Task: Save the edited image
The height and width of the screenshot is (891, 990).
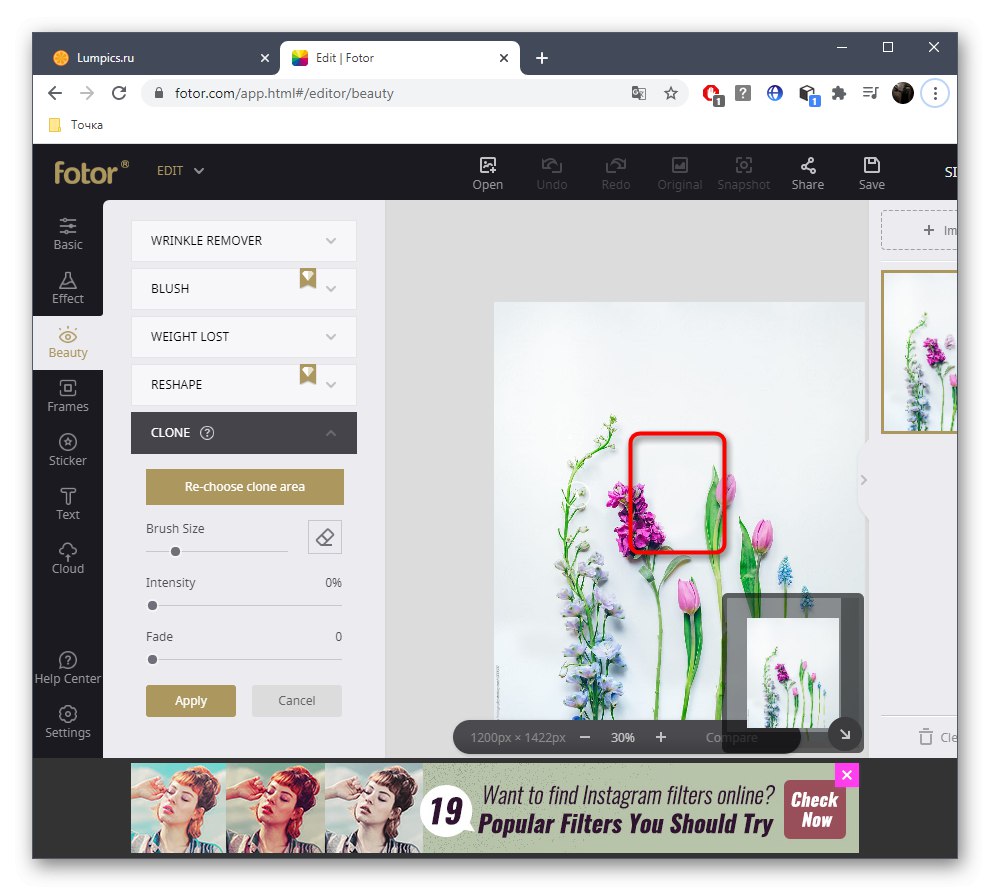Action: [x=871, y=172]
